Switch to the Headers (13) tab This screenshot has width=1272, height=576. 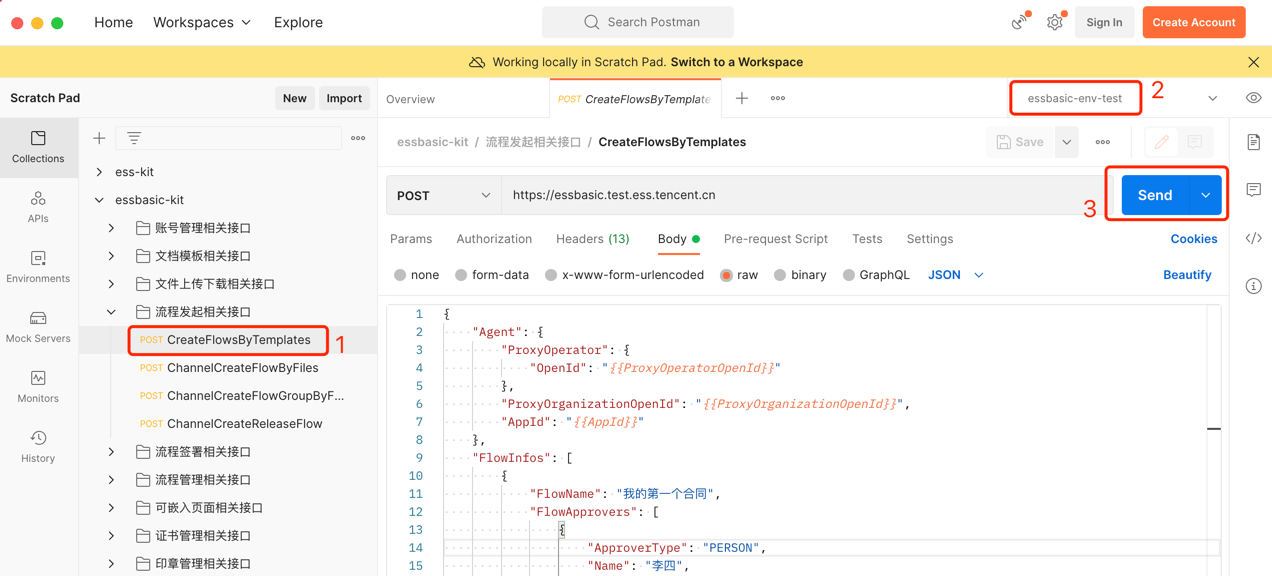(593, 239)
